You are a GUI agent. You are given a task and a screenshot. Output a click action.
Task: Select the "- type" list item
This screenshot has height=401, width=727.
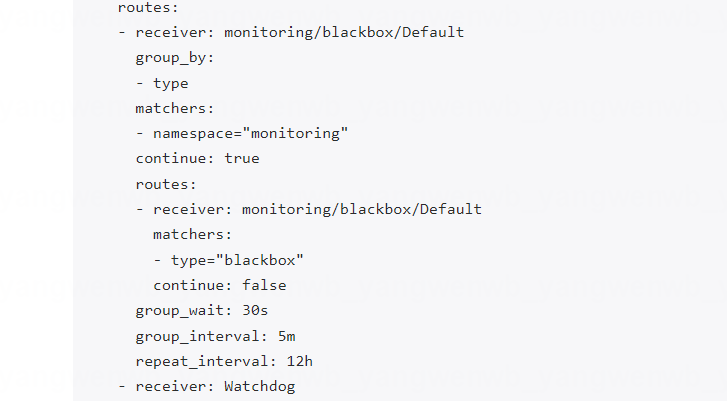pos(162,83)
